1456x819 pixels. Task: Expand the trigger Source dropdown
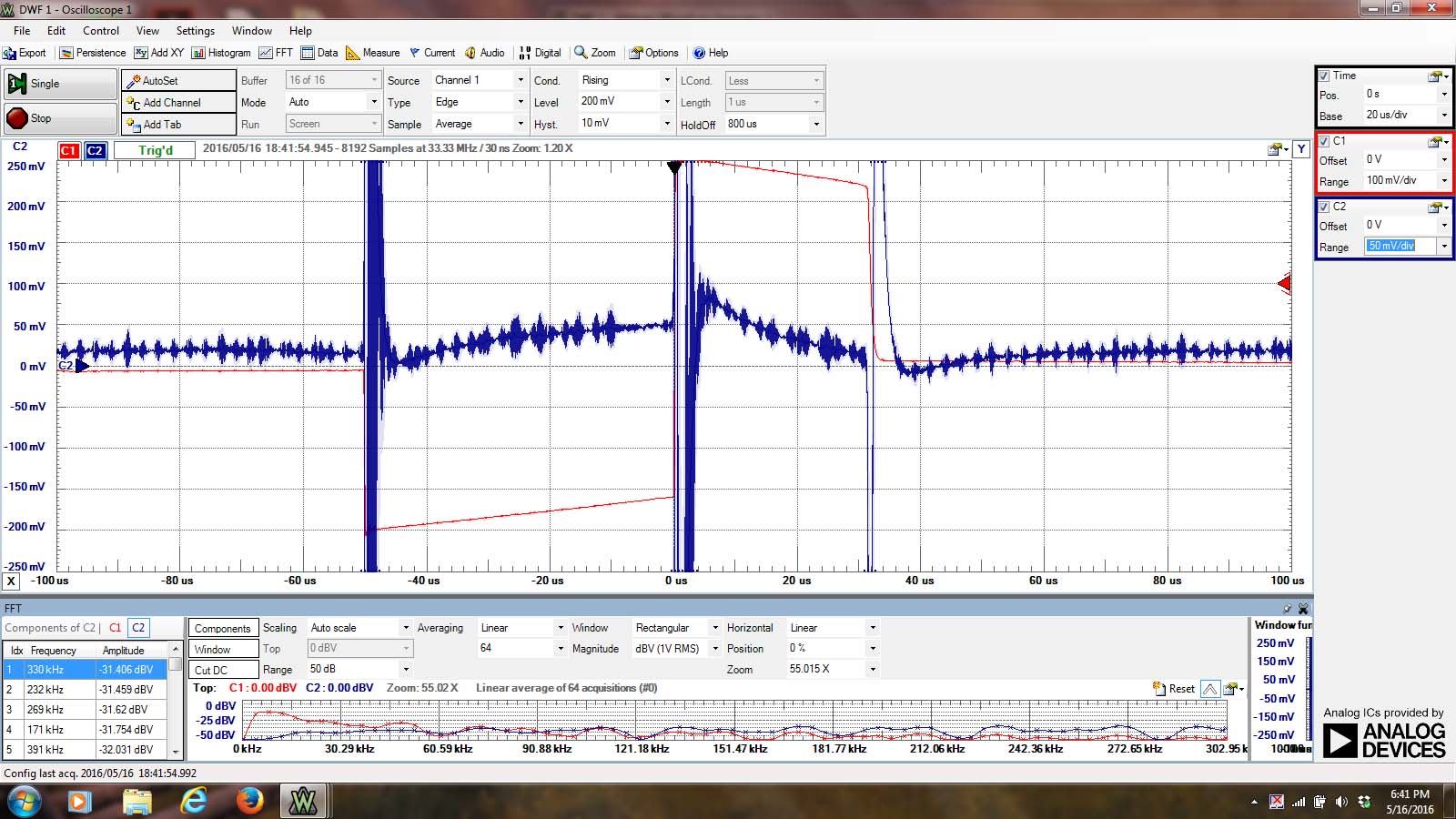coord(520,80)
